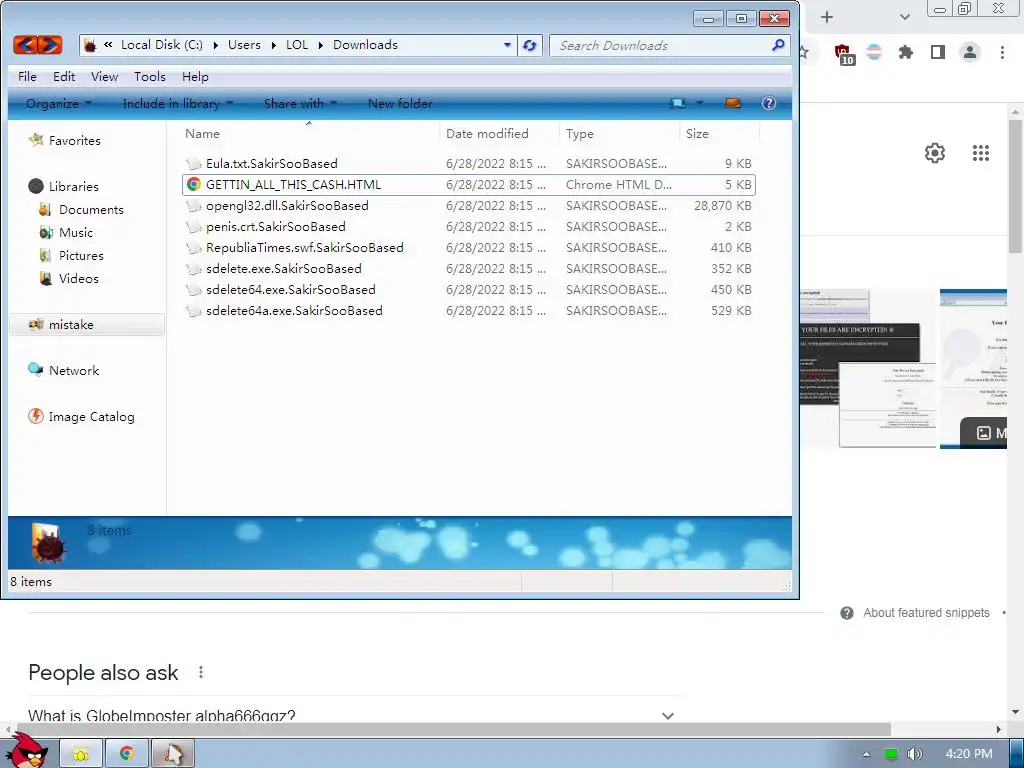This screenshot has width=1024, height=768.
Task: Open the Tools menu
Action: point(150,76)
